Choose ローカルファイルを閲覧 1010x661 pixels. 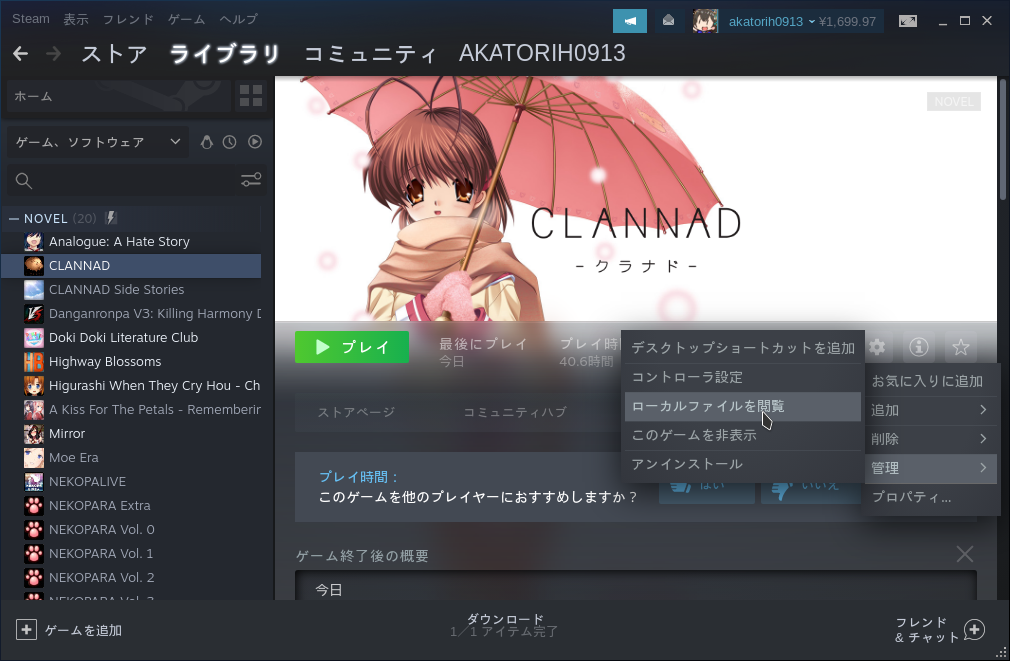click(x=743, y=407)
